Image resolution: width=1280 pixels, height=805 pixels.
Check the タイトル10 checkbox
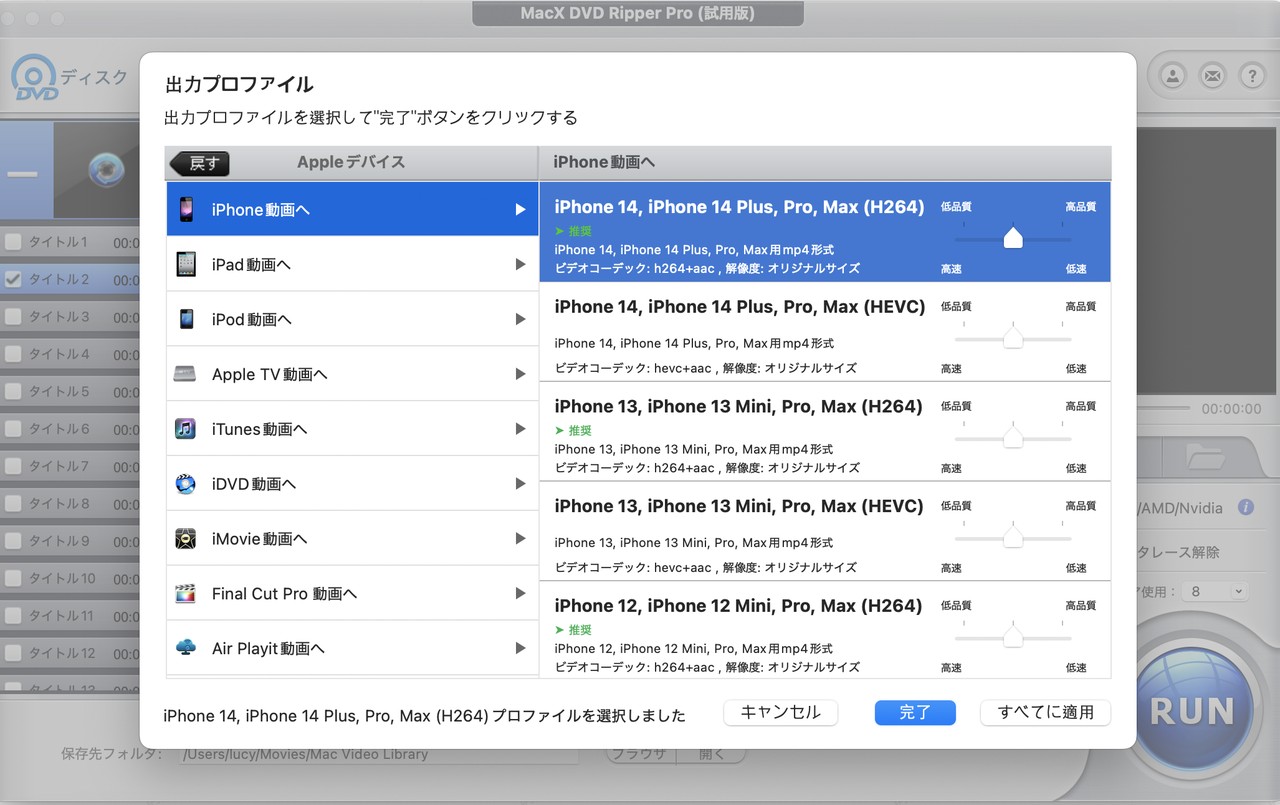click(x=13, y=578)
